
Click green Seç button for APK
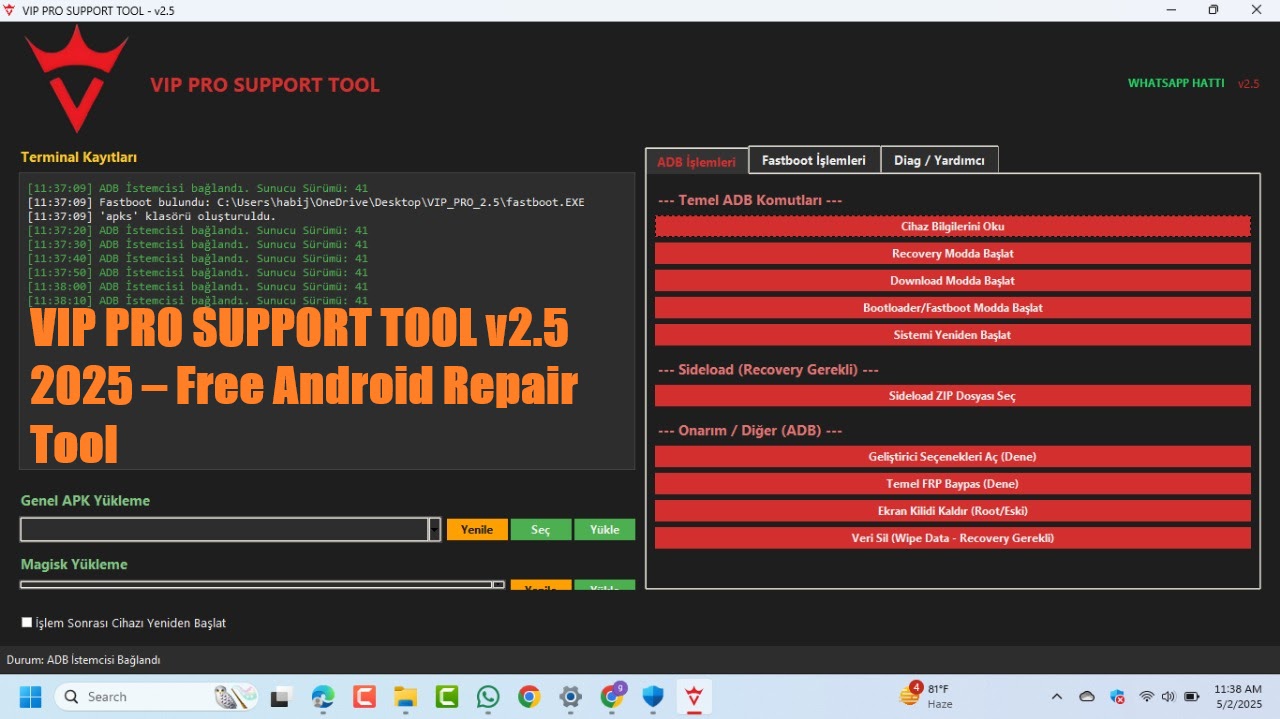click(x=541, y=529)
